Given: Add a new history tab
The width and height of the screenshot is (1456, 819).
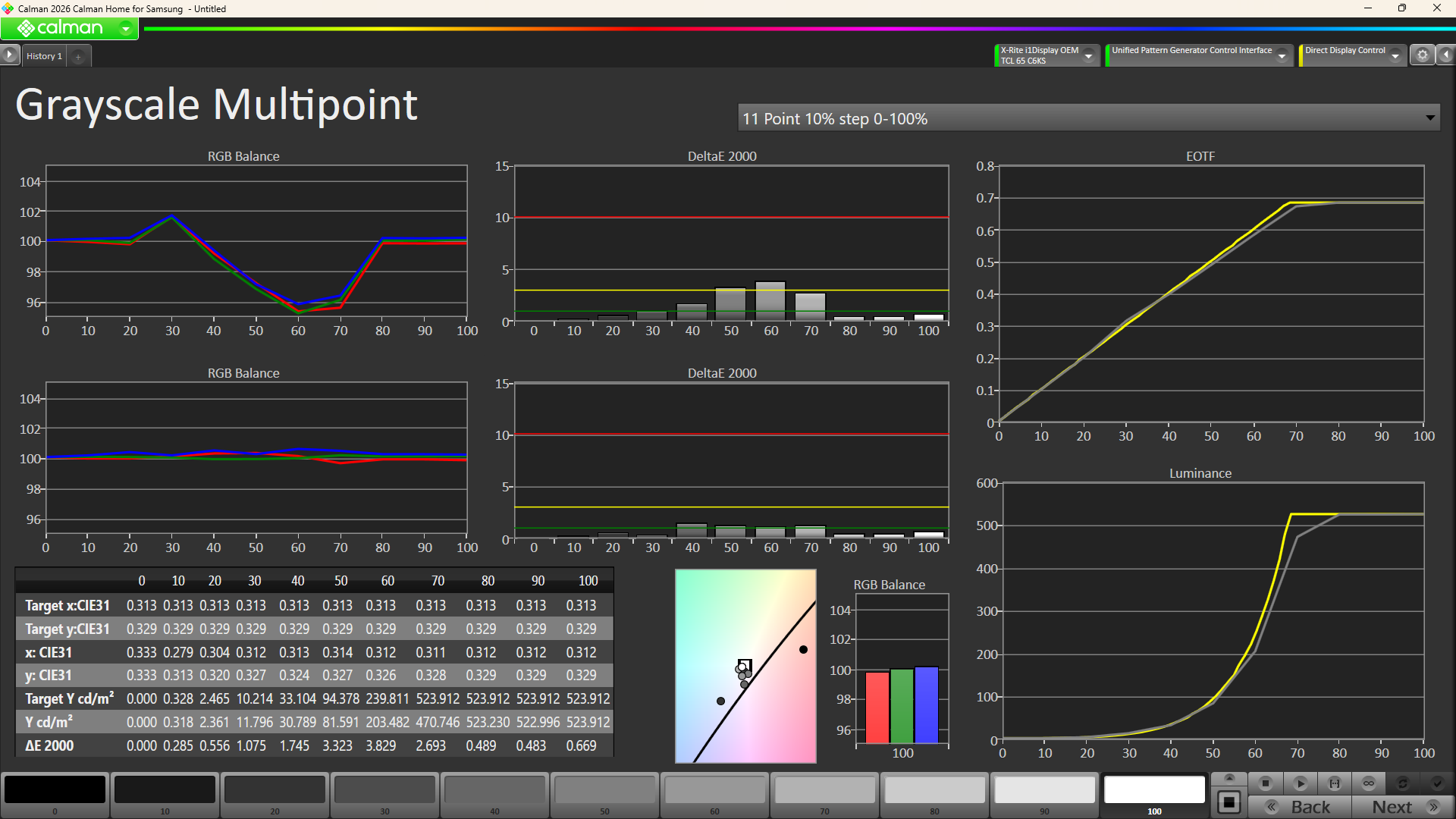Looking at the screenshot, I should (x=78, y=56).
